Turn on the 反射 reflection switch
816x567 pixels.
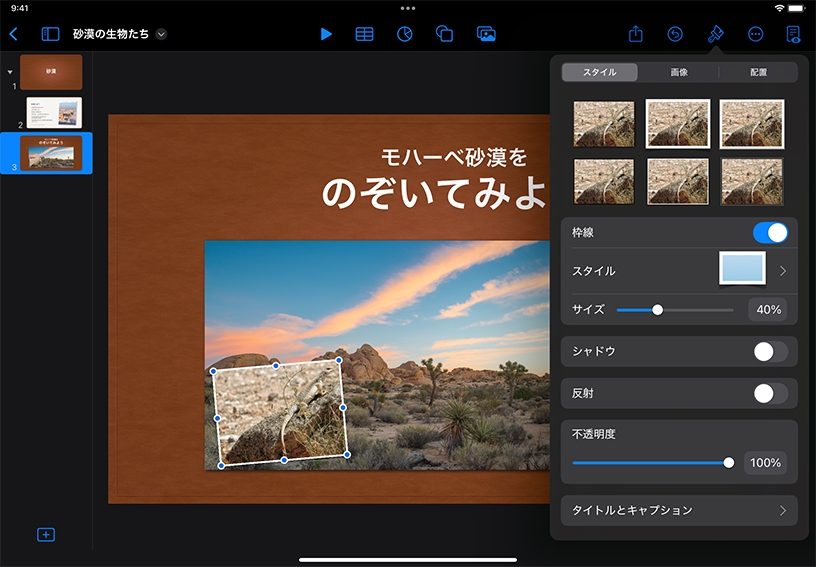770,393
